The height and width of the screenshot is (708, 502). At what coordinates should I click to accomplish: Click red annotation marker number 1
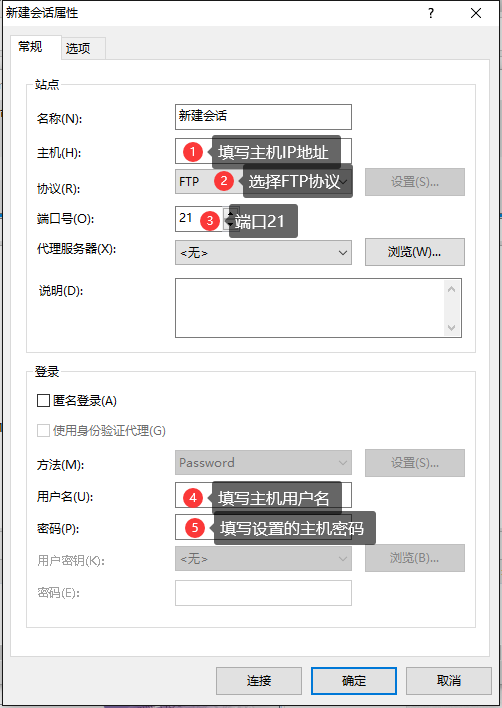(x=193, y=152)
